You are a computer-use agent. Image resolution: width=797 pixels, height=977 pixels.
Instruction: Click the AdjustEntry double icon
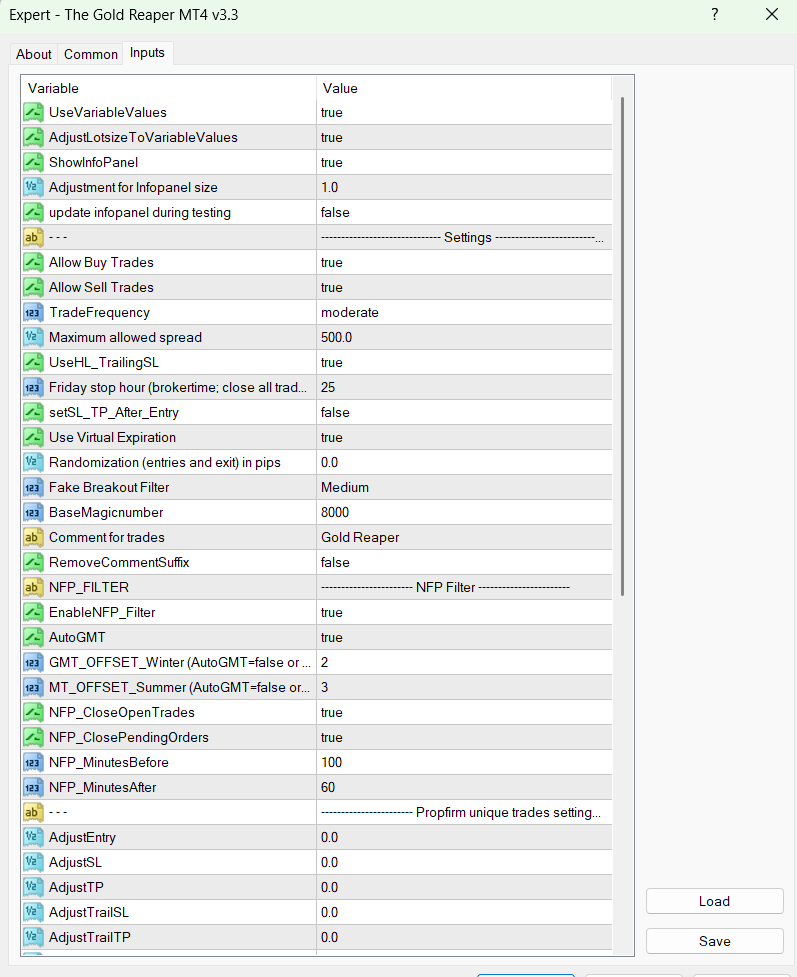(x=33, y=837)
